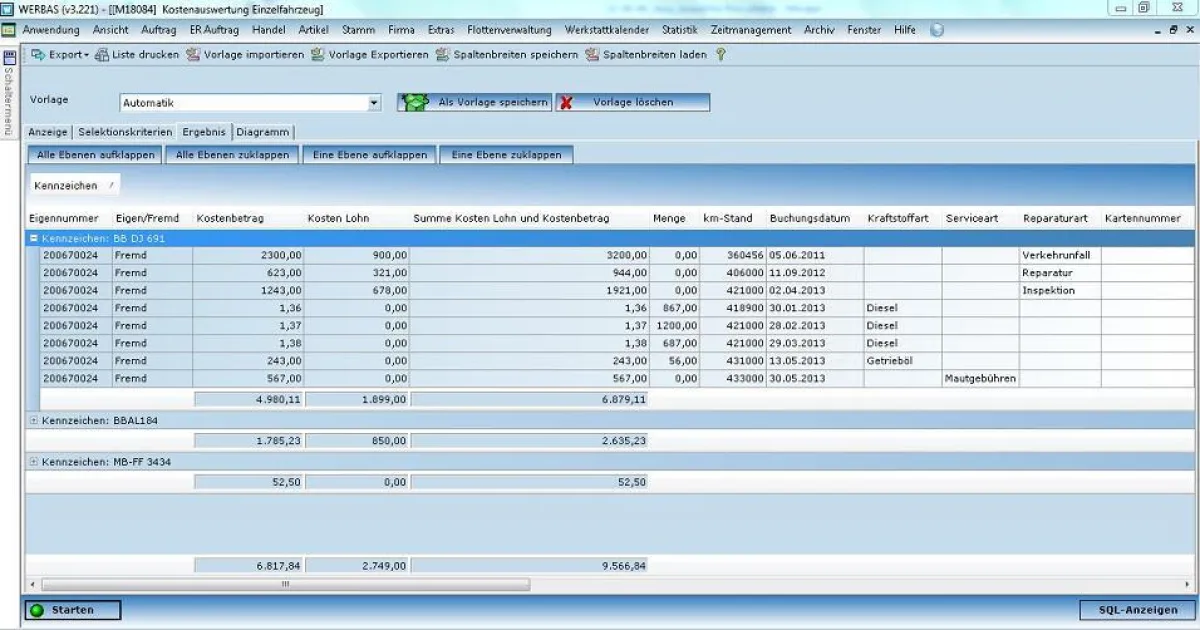Open the Zeitmanagement menu

tap(751, 30)
